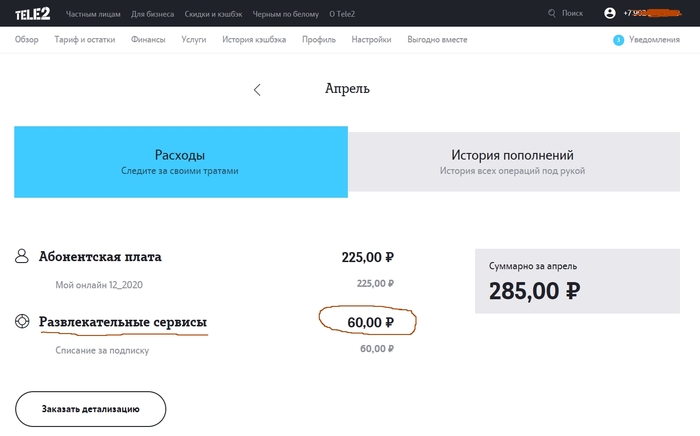Click the search magnifier icon
This screenshot has width=700, height=436.
[x=552, y=13]
